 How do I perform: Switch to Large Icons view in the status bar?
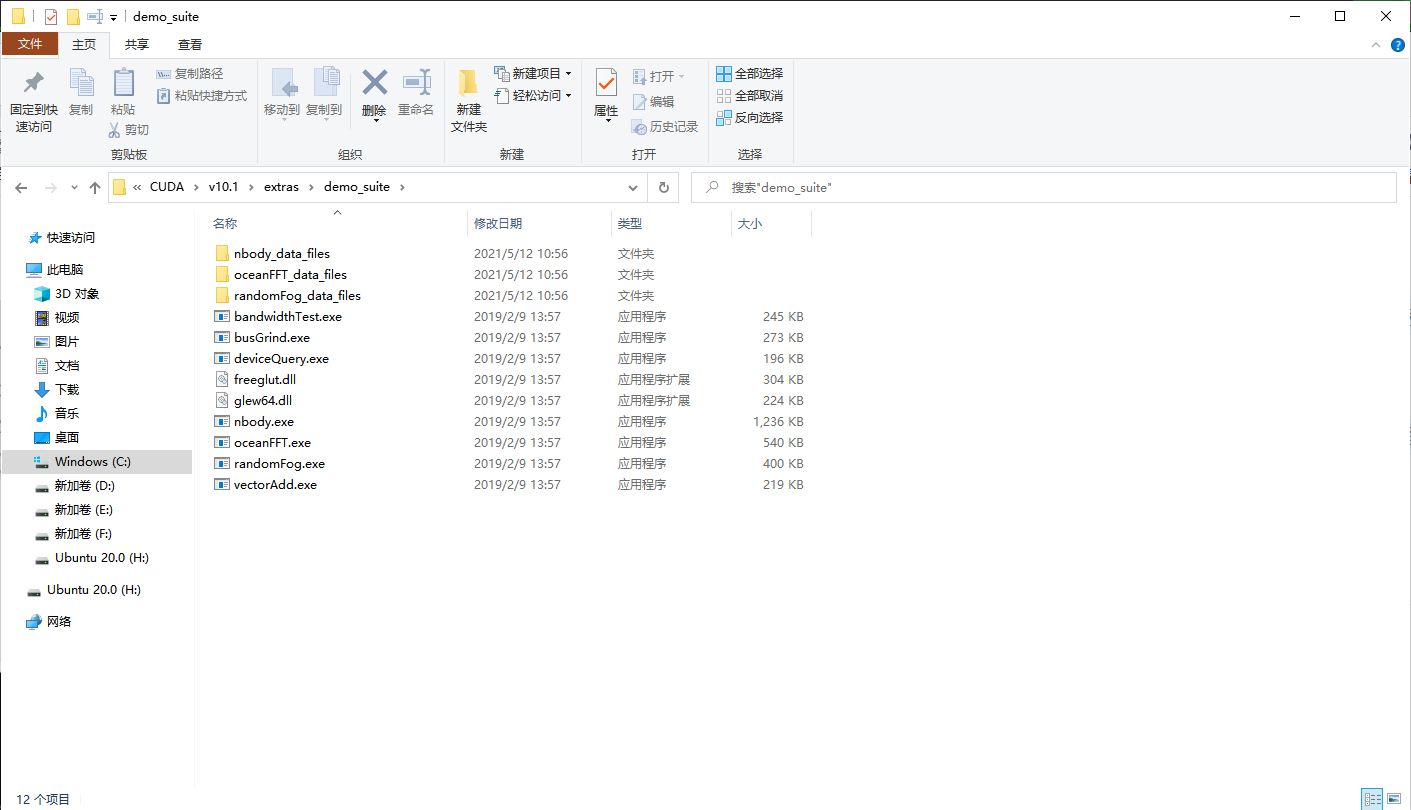pyautogui.click(x=1394, y=799)
